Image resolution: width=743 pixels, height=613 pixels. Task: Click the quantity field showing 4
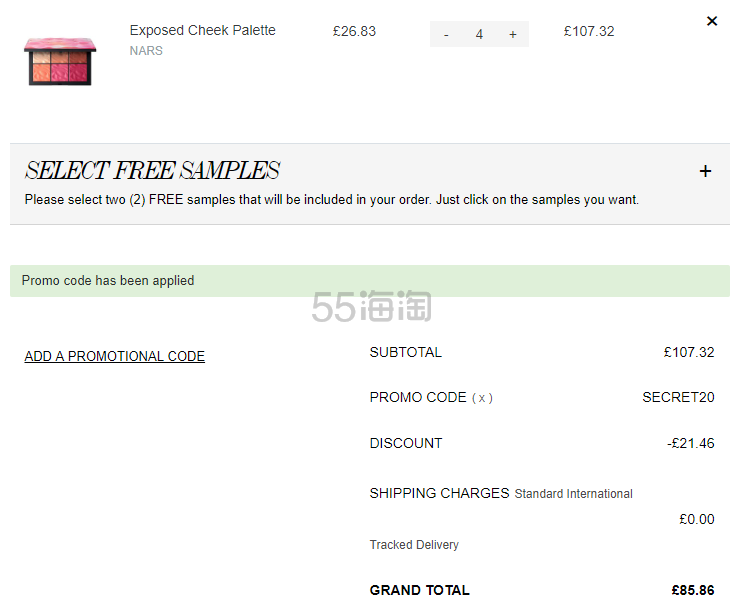(x=479, y=35)
